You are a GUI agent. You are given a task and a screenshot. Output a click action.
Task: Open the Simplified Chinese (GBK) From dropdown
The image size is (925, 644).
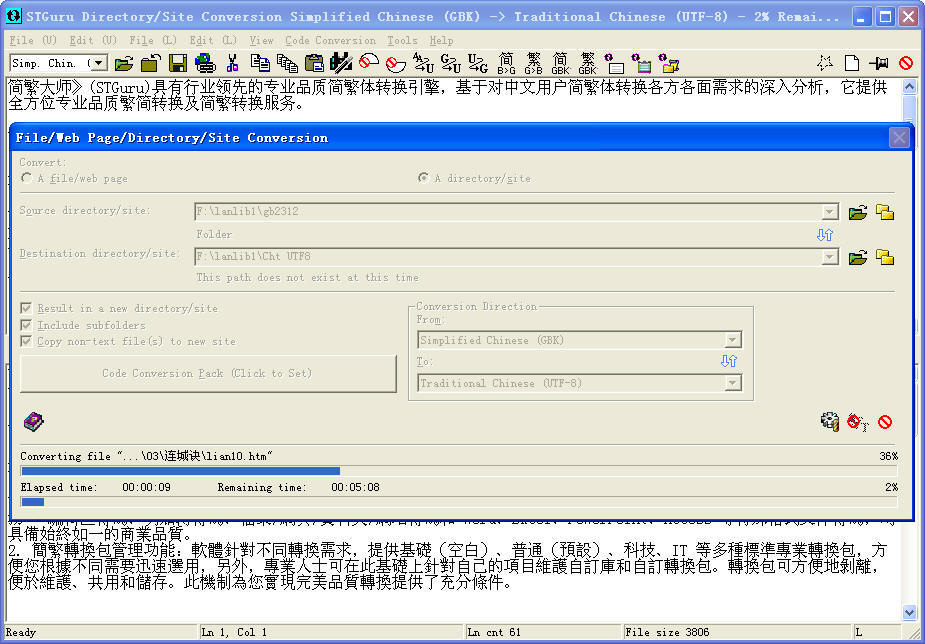[x=731, y=340]
